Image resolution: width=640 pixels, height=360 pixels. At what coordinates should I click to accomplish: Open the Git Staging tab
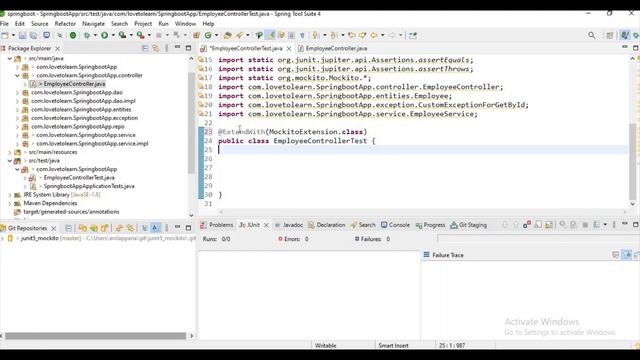tap(469, 224)
